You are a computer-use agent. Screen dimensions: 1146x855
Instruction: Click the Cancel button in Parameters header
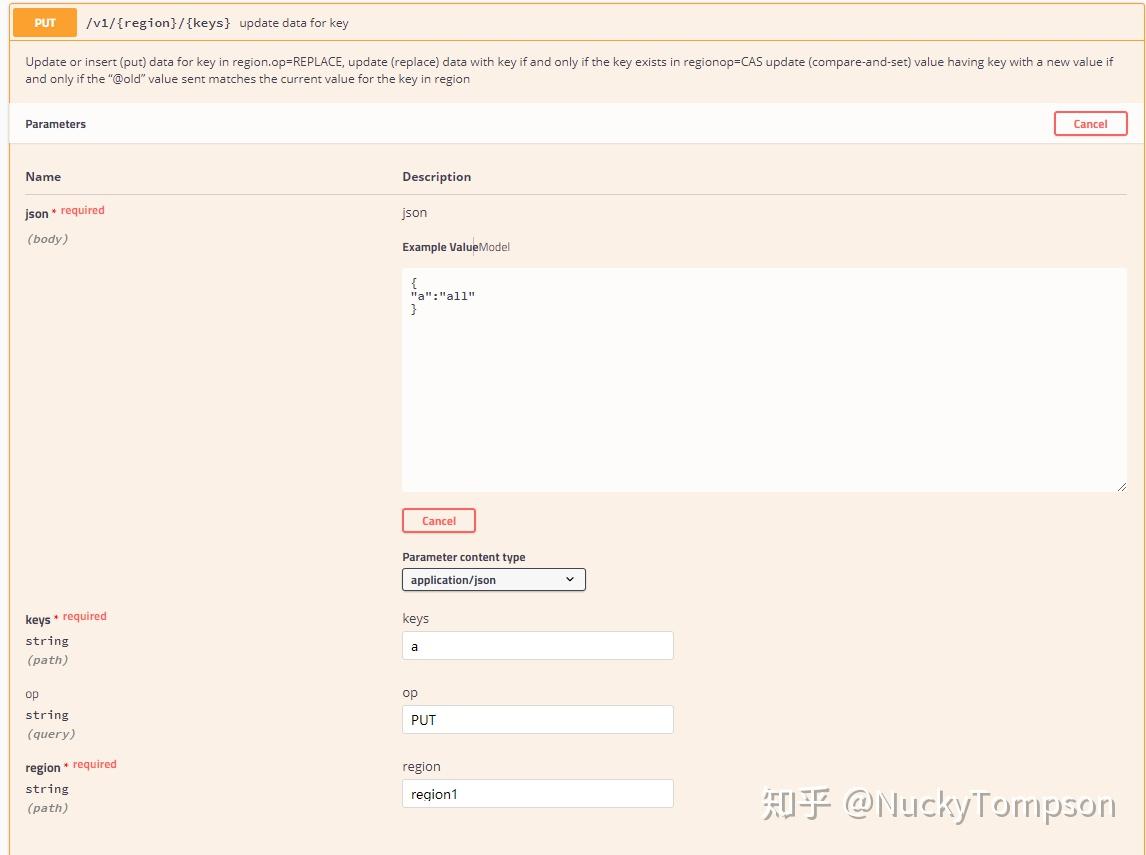pyautogui.click(x=1090, y=123)
